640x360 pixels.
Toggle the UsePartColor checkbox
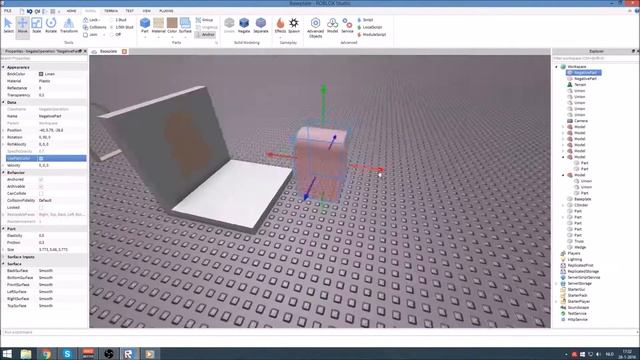(x=41, y=158)
